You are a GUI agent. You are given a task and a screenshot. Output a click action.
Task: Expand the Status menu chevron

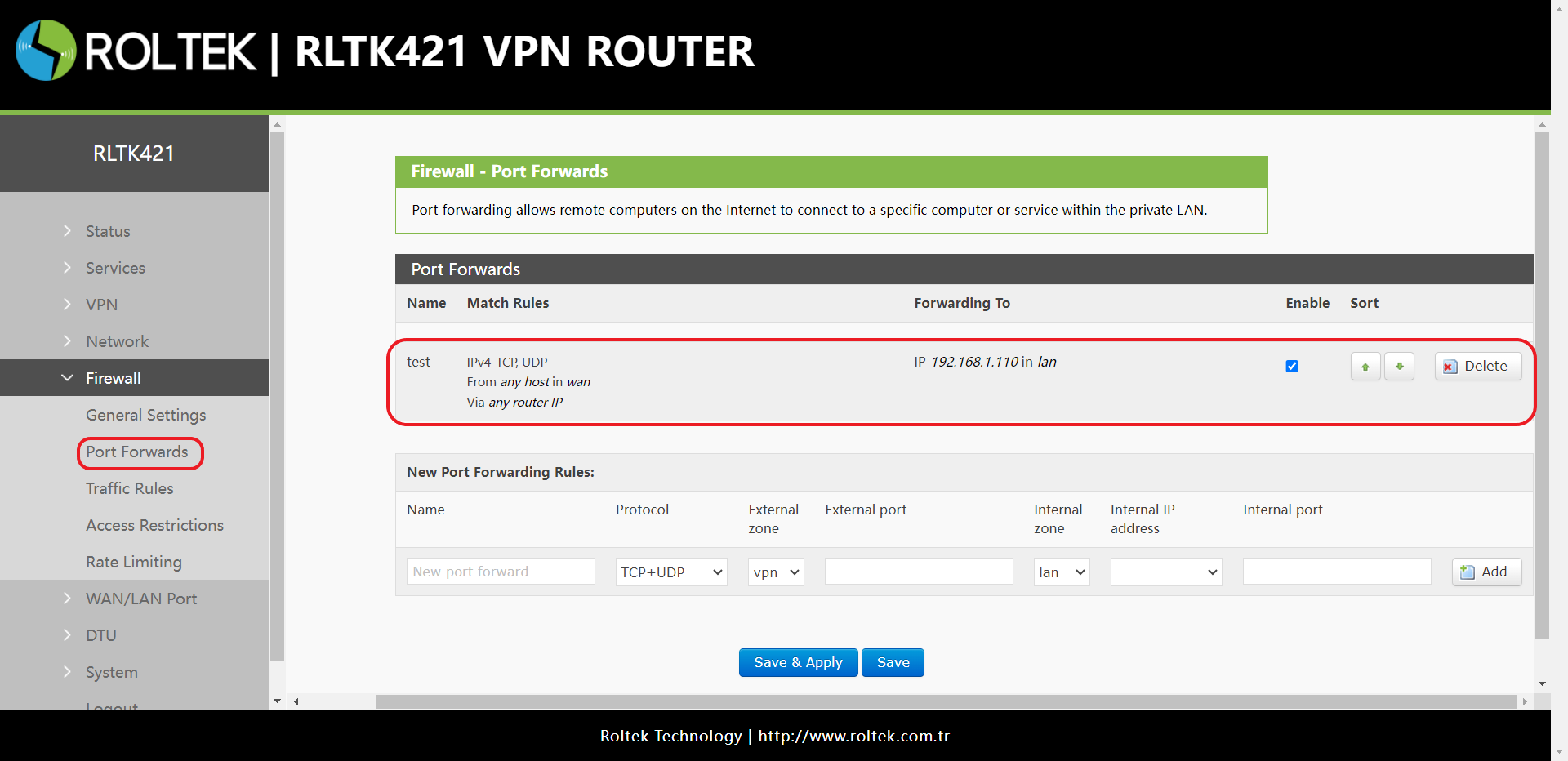tap(67, 231)
